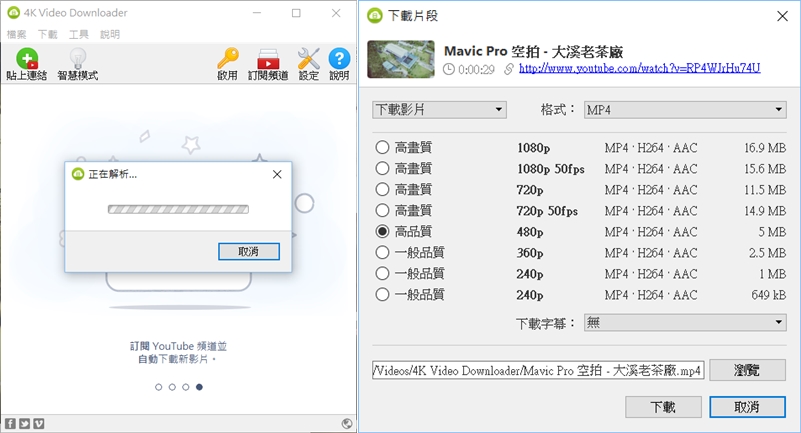
Task: Open Subscribe to Channel (訂閱頻道) icon
Action: 268,64
